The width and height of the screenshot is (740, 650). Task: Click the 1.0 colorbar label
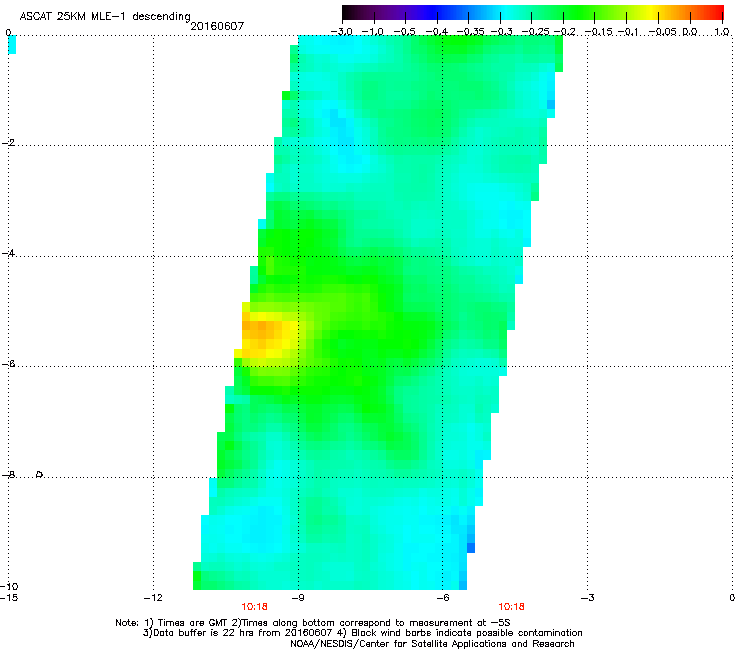[722, 32]
